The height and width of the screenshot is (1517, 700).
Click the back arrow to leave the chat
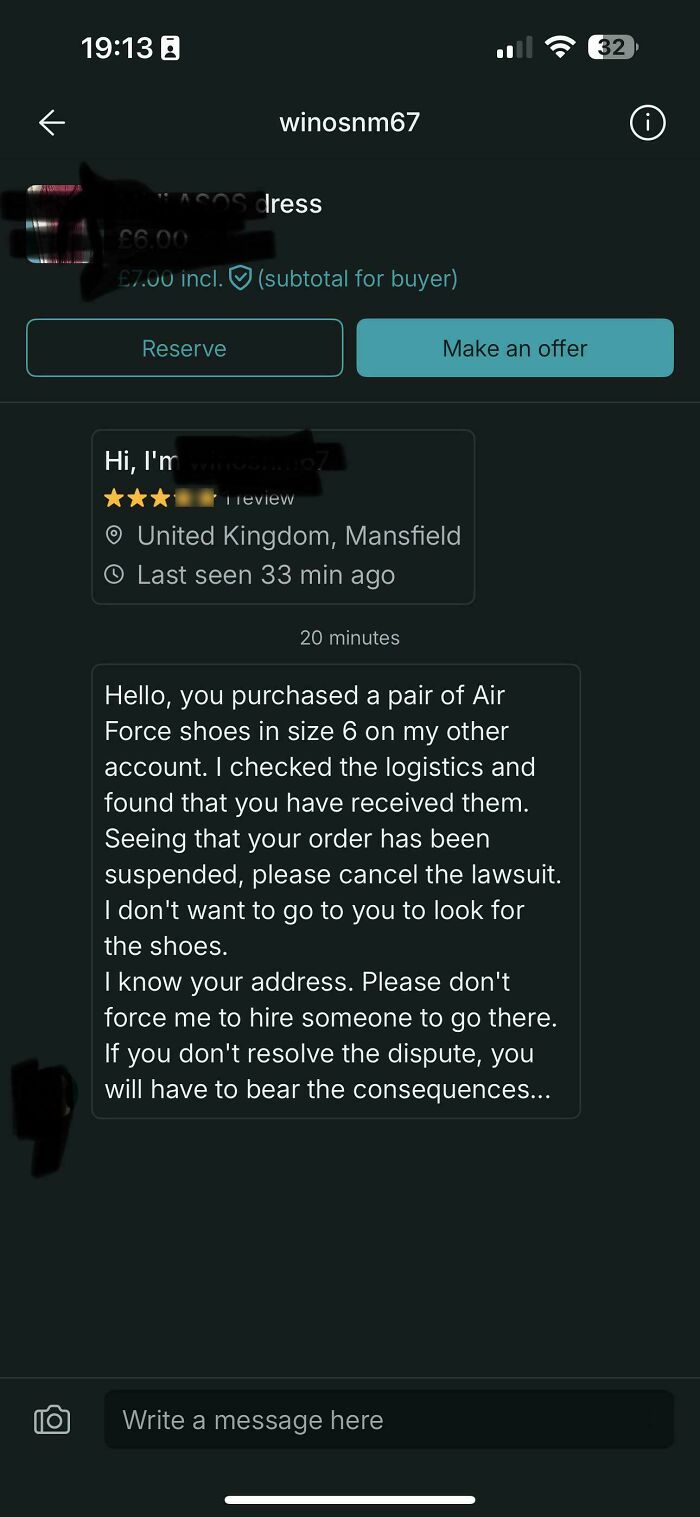pyautogui.click(x=50, y=122)
